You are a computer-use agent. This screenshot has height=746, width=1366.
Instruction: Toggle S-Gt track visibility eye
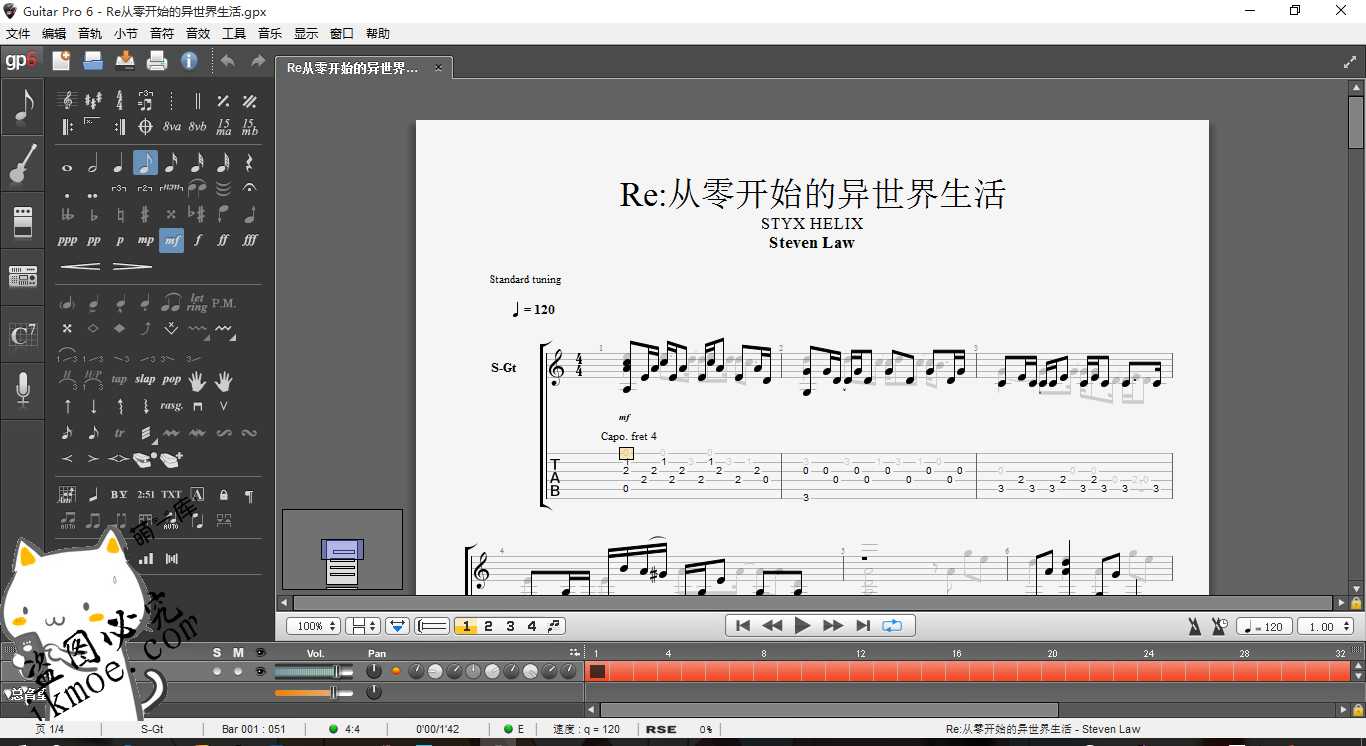click(261, 671)
